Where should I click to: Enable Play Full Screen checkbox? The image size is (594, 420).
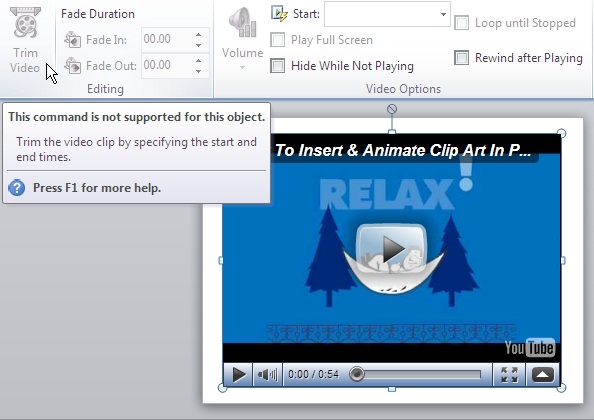[x=278, y=40]
